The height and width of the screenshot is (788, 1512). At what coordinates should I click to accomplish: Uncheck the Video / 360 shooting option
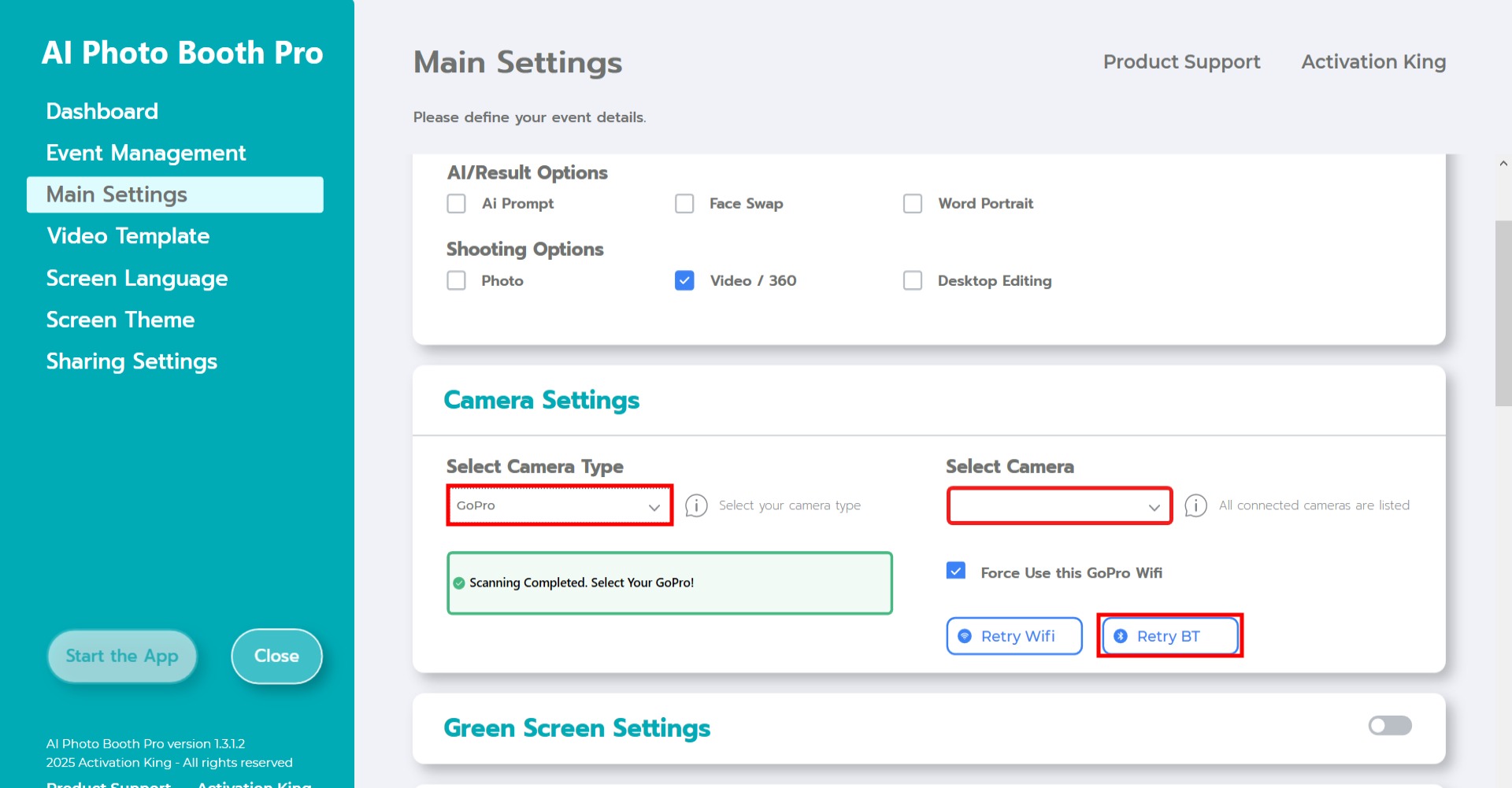(x=684, y=281)
